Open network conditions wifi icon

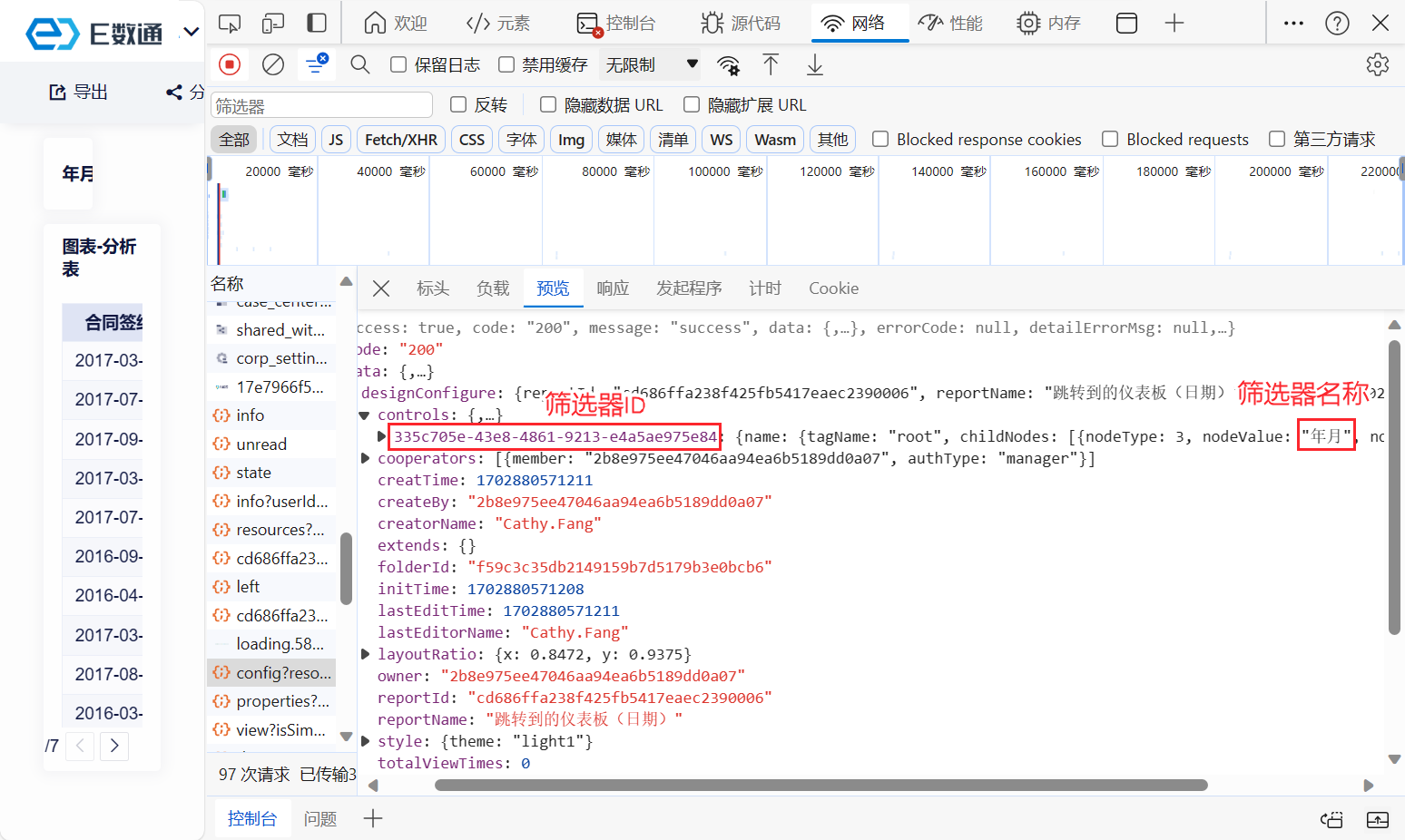point(728,64)
